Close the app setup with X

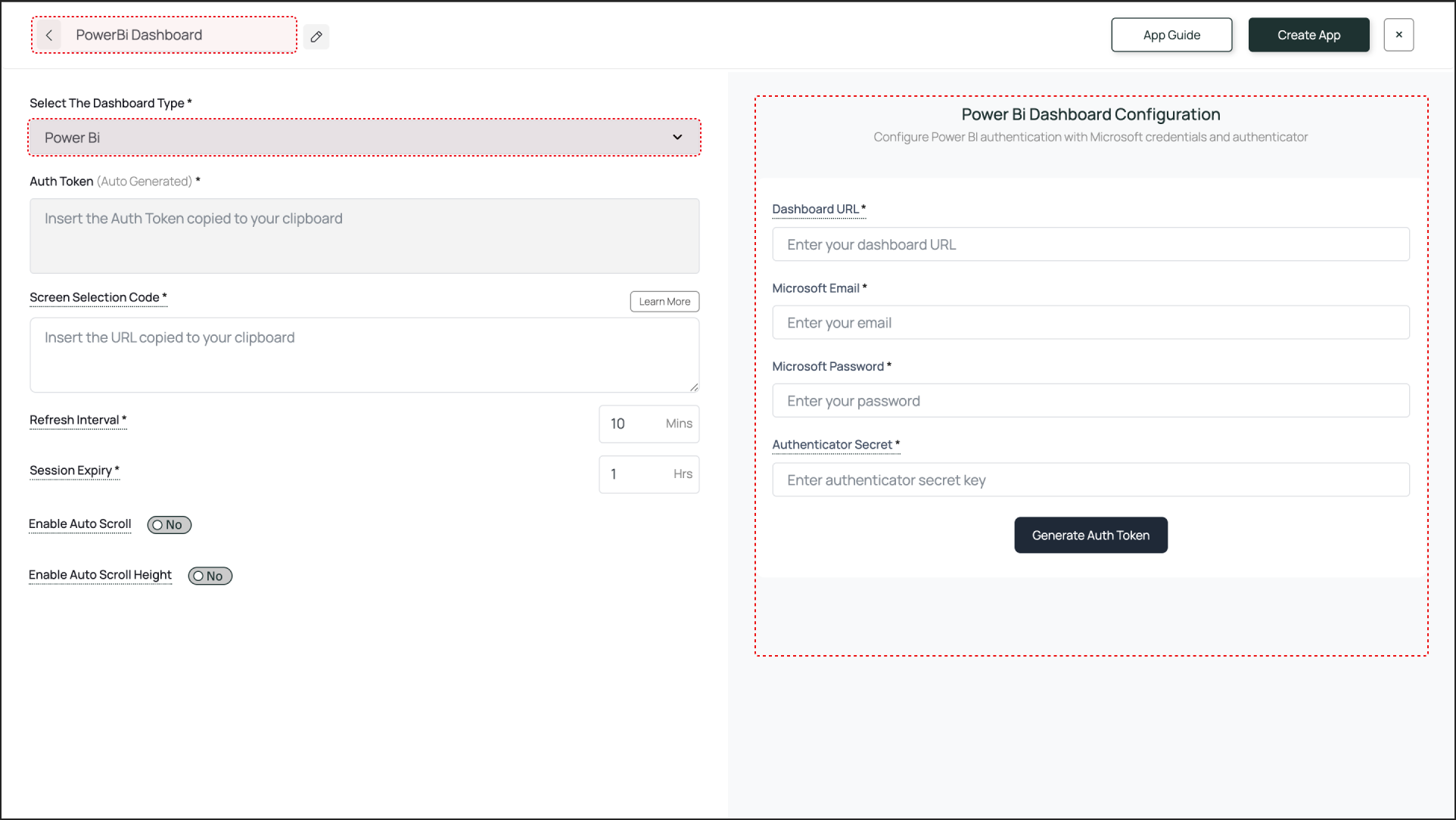click(1398, 35)
